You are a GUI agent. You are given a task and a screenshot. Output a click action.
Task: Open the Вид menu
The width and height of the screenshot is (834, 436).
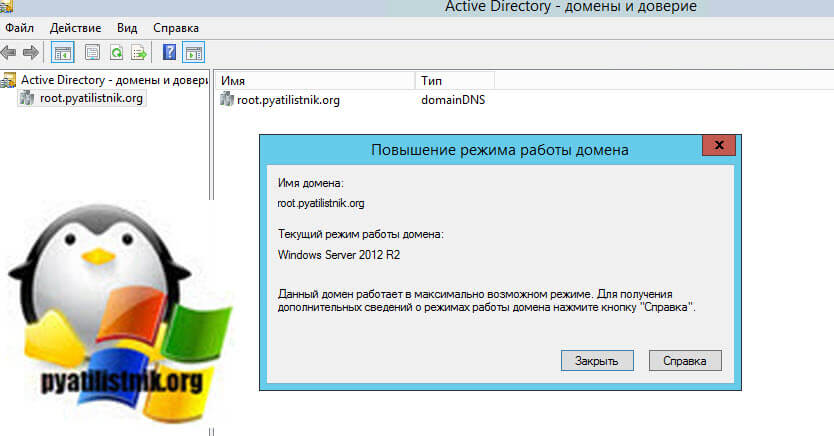(127, 28)
